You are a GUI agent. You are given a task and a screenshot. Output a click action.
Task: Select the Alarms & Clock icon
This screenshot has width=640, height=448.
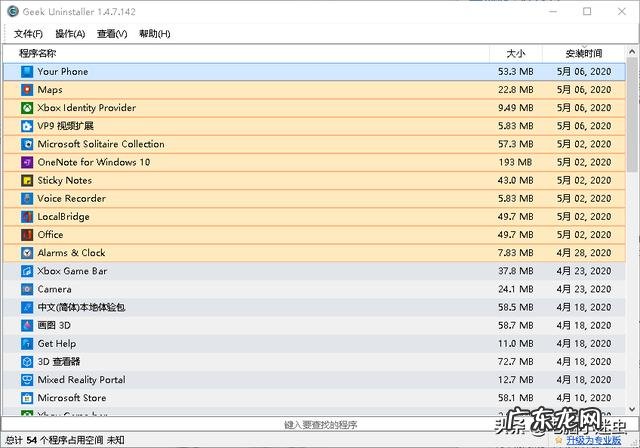click(27, 253)
